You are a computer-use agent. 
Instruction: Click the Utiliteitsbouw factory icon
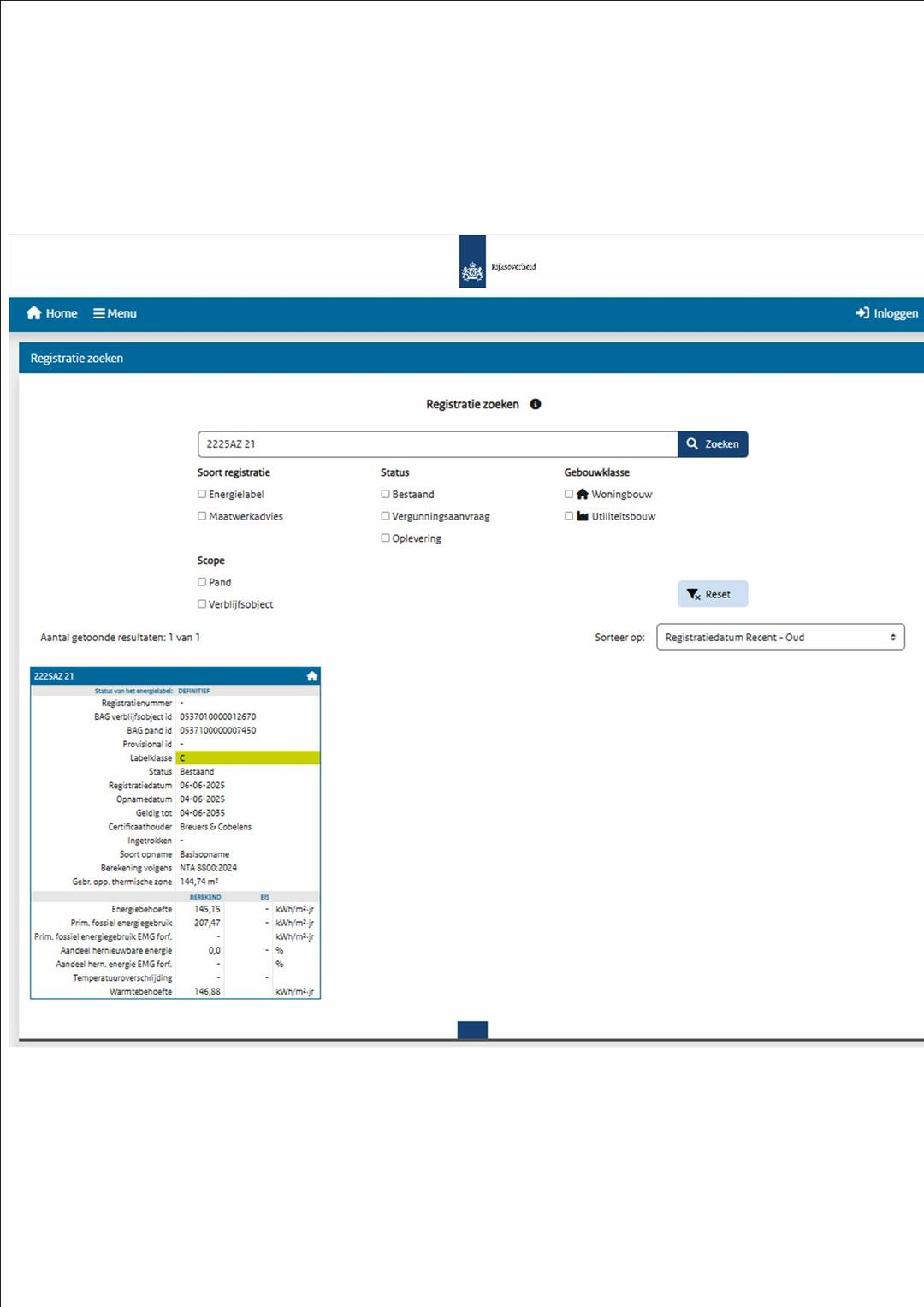click(583, 516)
